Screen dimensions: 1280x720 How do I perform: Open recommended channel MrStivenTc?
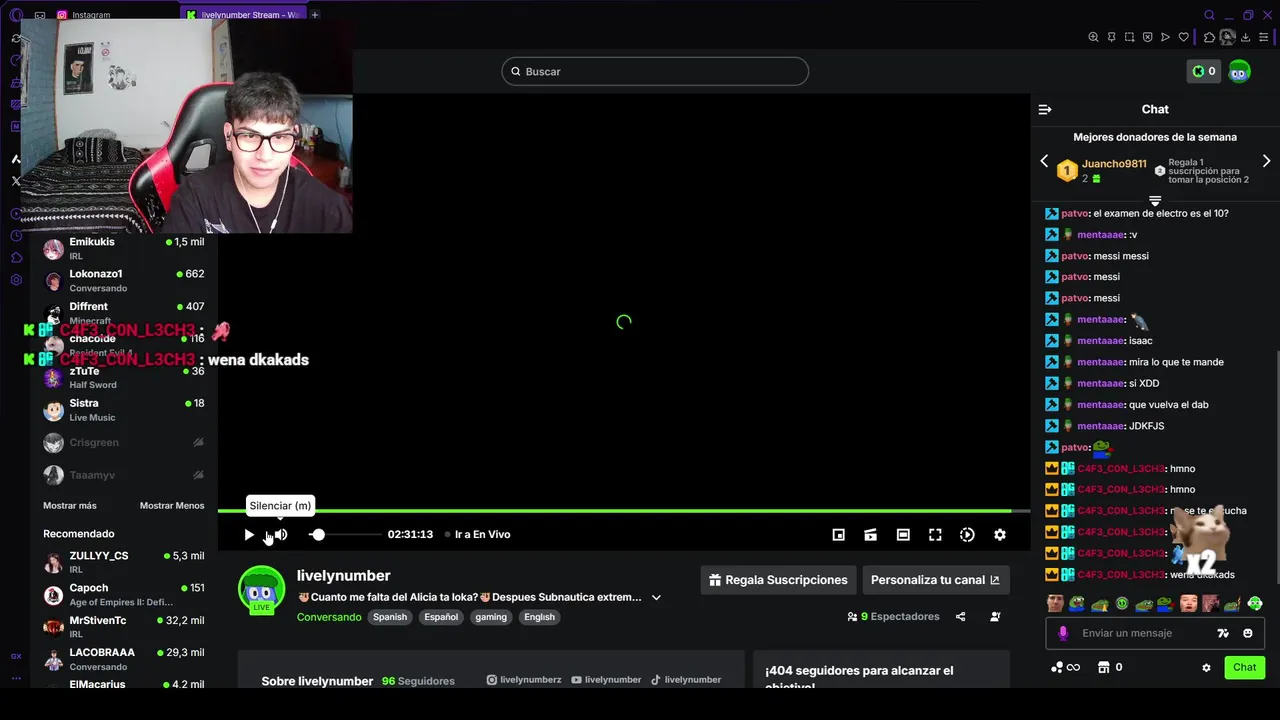tap(124, 627)
